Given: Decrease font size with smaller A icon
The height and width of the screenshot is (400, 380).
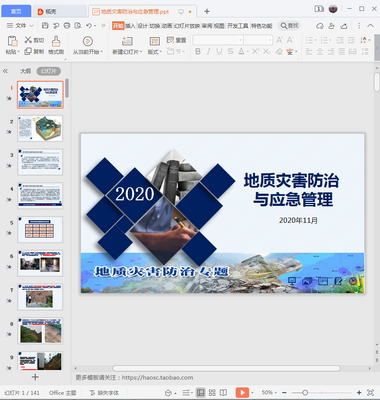Looking at the screenshot, I should coord(290,40).
